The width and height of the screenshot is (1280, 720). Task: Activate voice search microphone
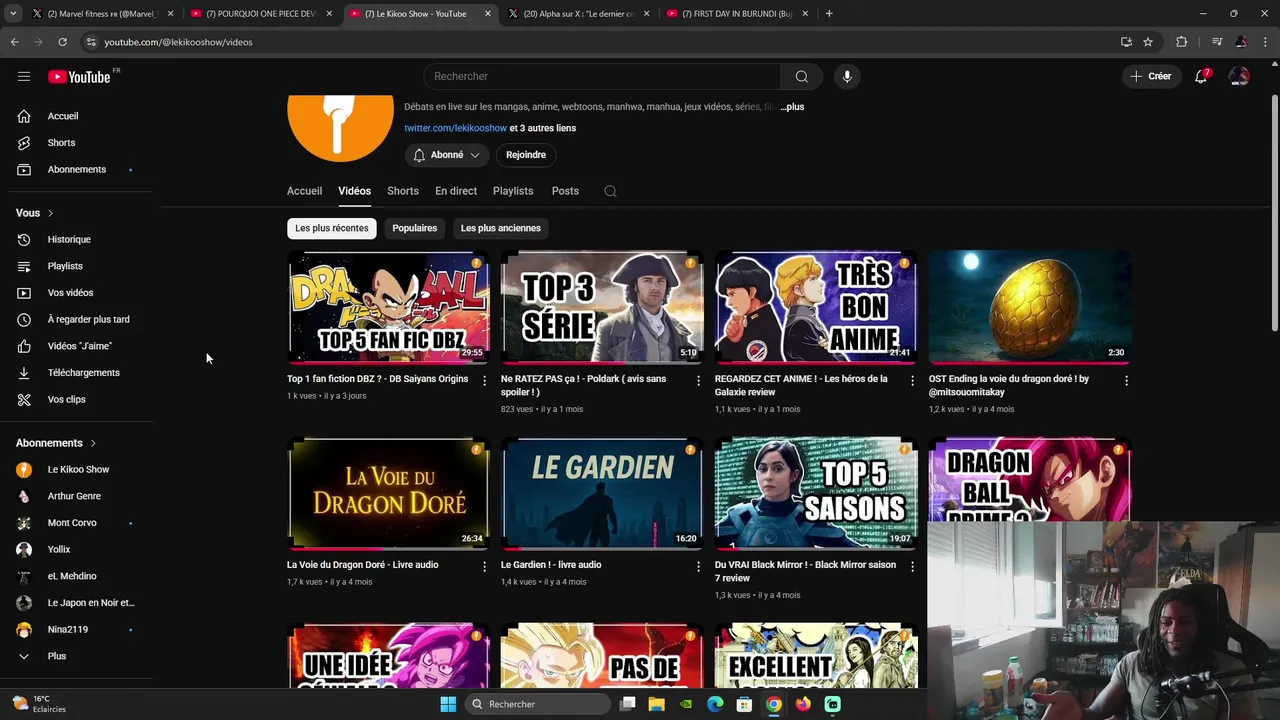[x=847, y=76]
